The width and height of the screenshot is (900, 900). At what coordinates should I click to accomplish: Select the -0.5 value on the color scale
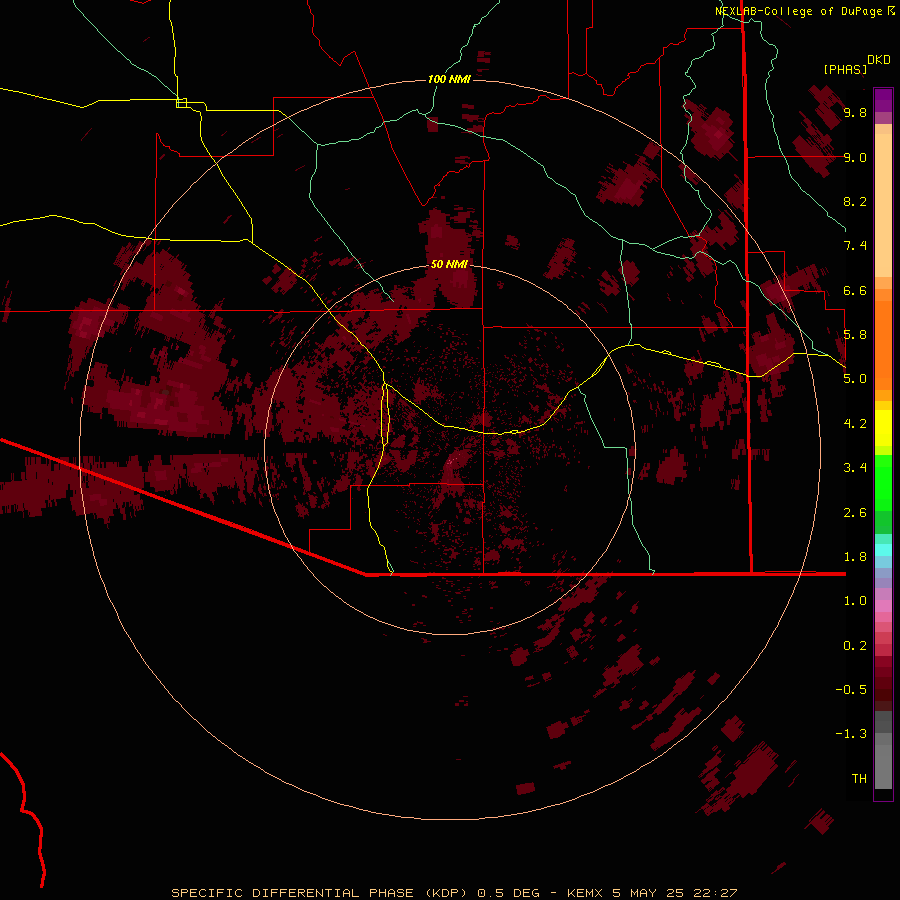click(851, 690)
